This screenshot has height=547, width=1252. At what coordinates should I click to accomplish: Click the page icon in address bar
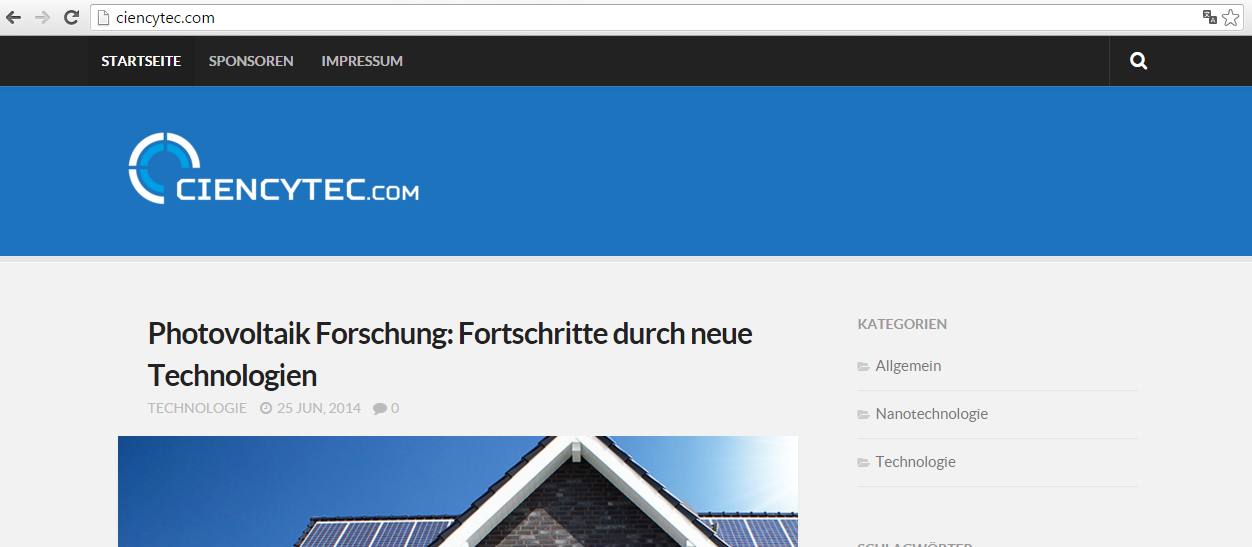tap(102, 18)
